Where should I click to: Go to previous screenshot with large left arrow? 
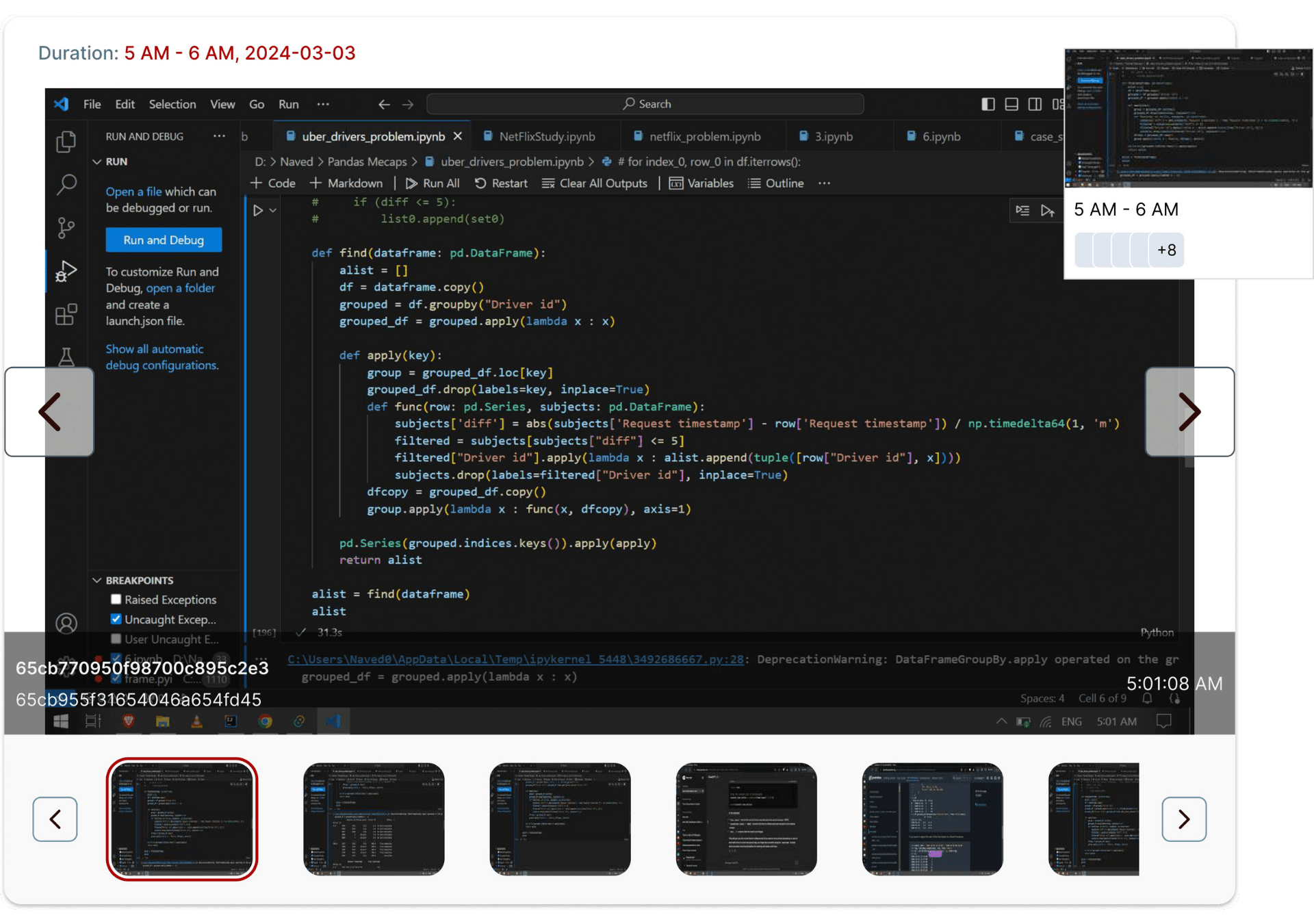tap(49, 412)
